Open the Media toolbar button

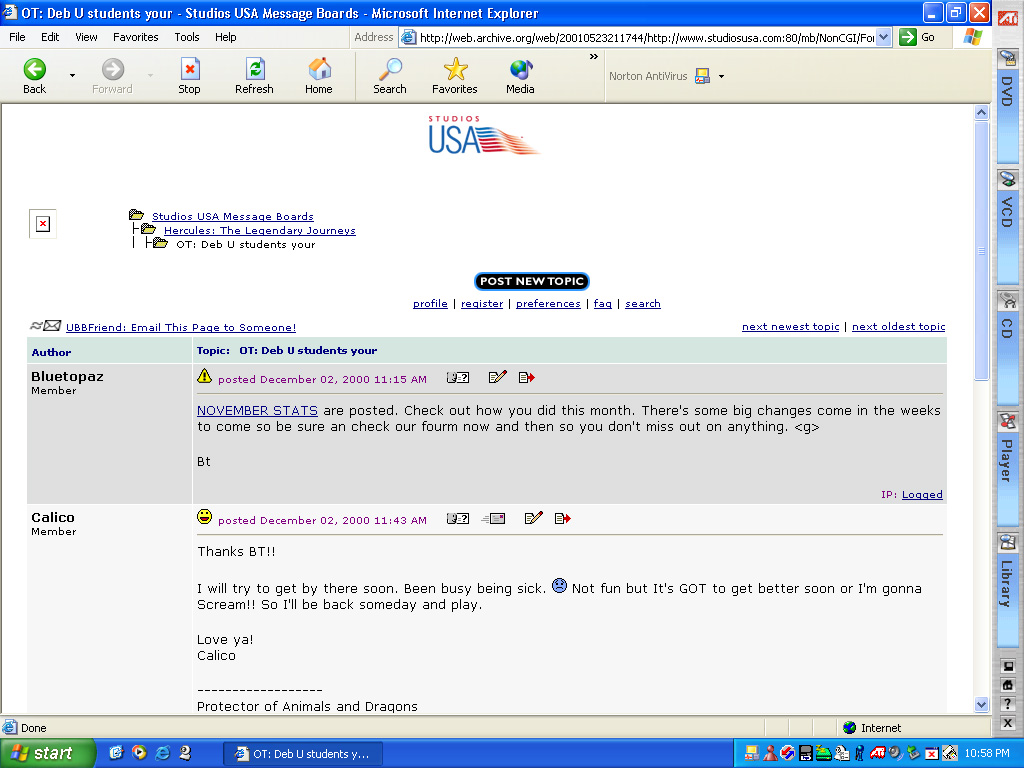520,76
